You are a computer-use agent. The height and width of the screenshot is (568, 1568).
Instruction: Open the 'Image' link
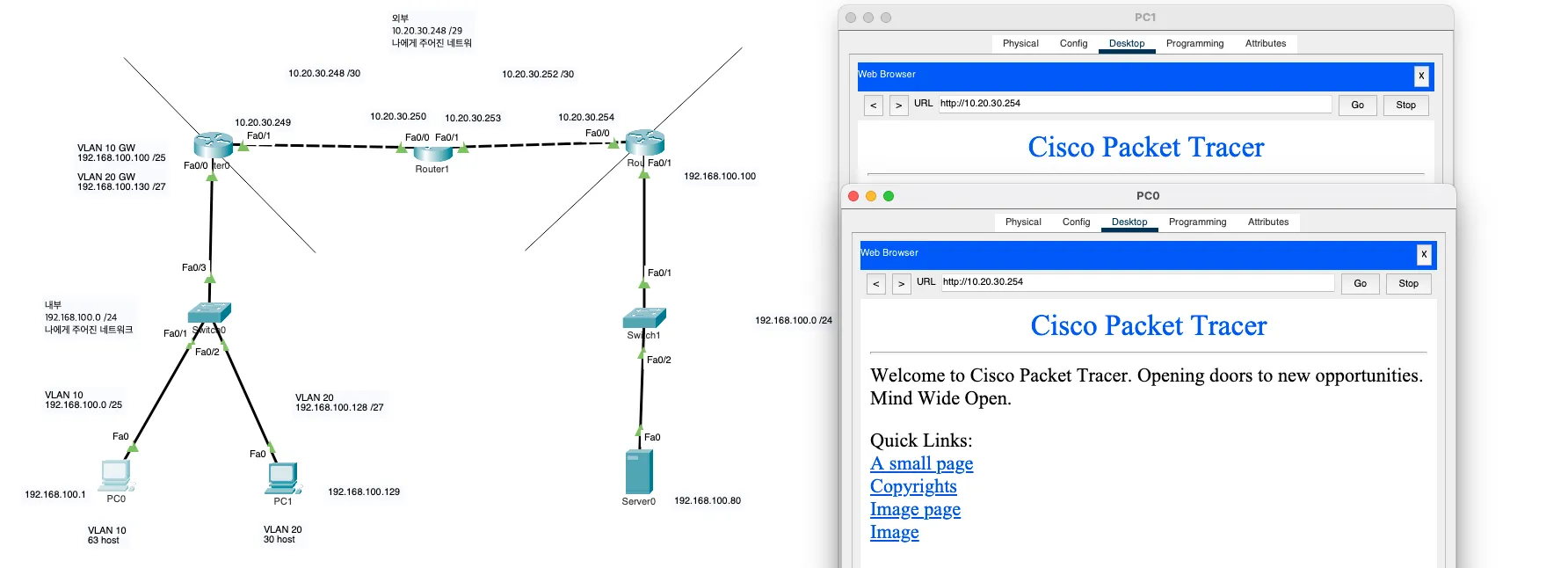pos(894,532)
